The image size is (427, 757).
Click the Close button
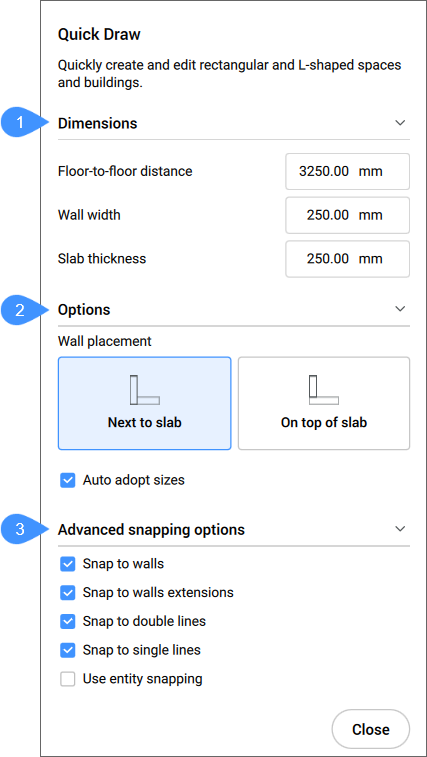pos(370,729)
